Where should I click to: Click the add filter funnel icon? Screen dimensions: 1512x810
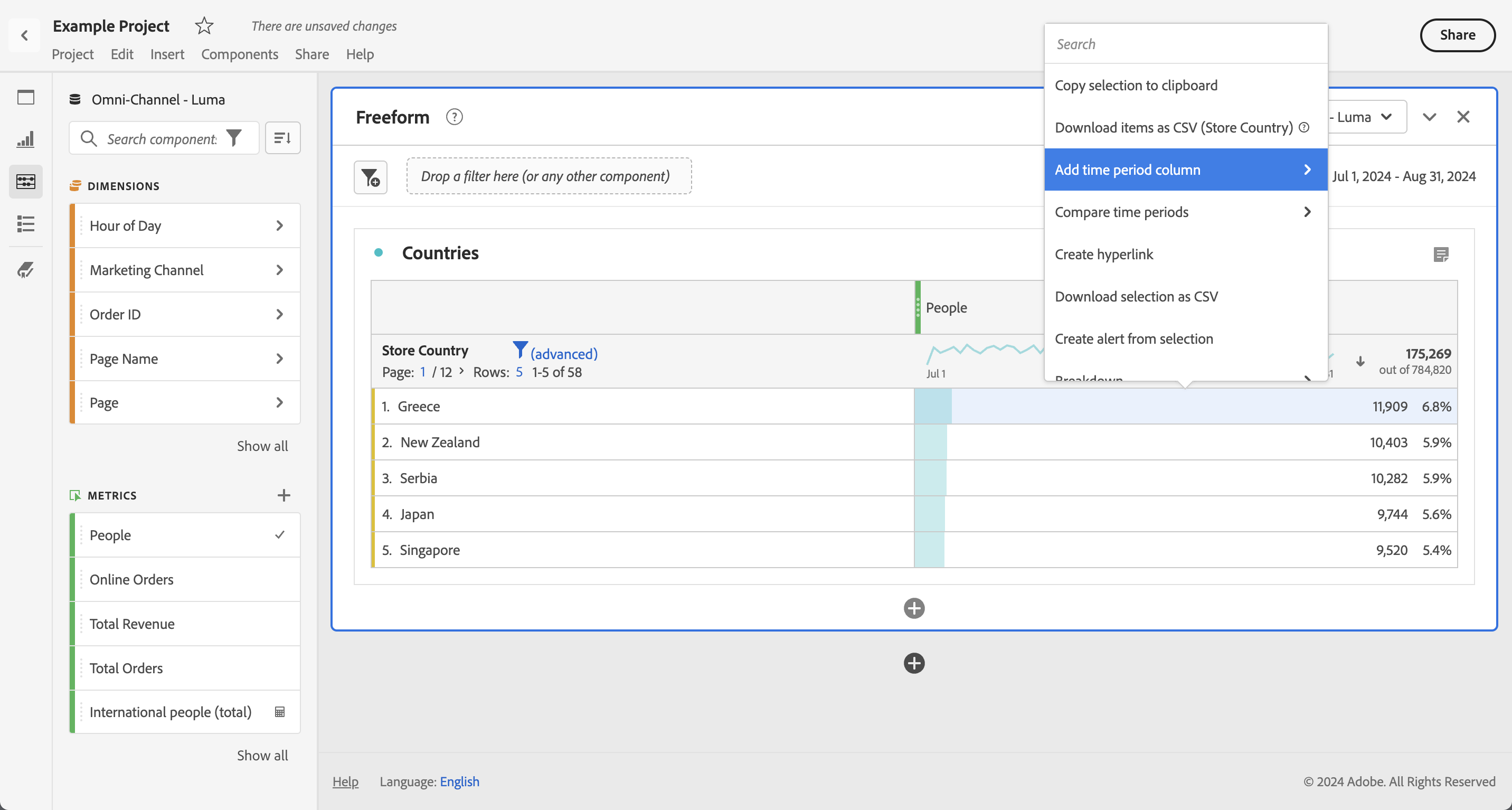(371, 177)
